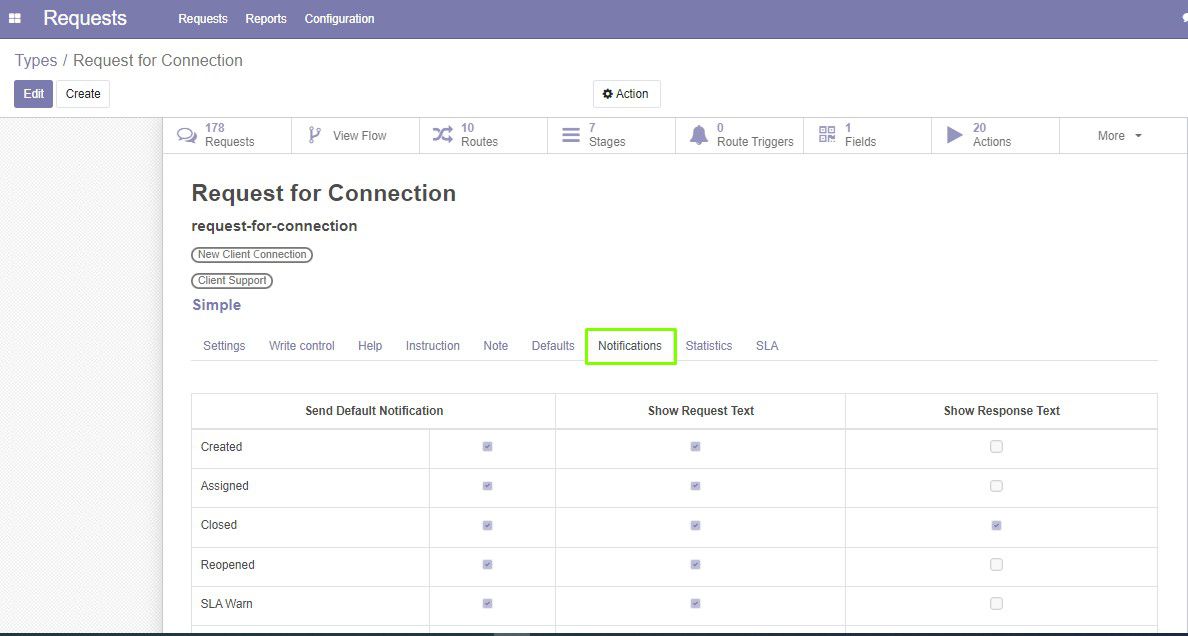This screenshot has width=1188, height=636.
Task: Click the Create button
Action: [x=83, y=94]
